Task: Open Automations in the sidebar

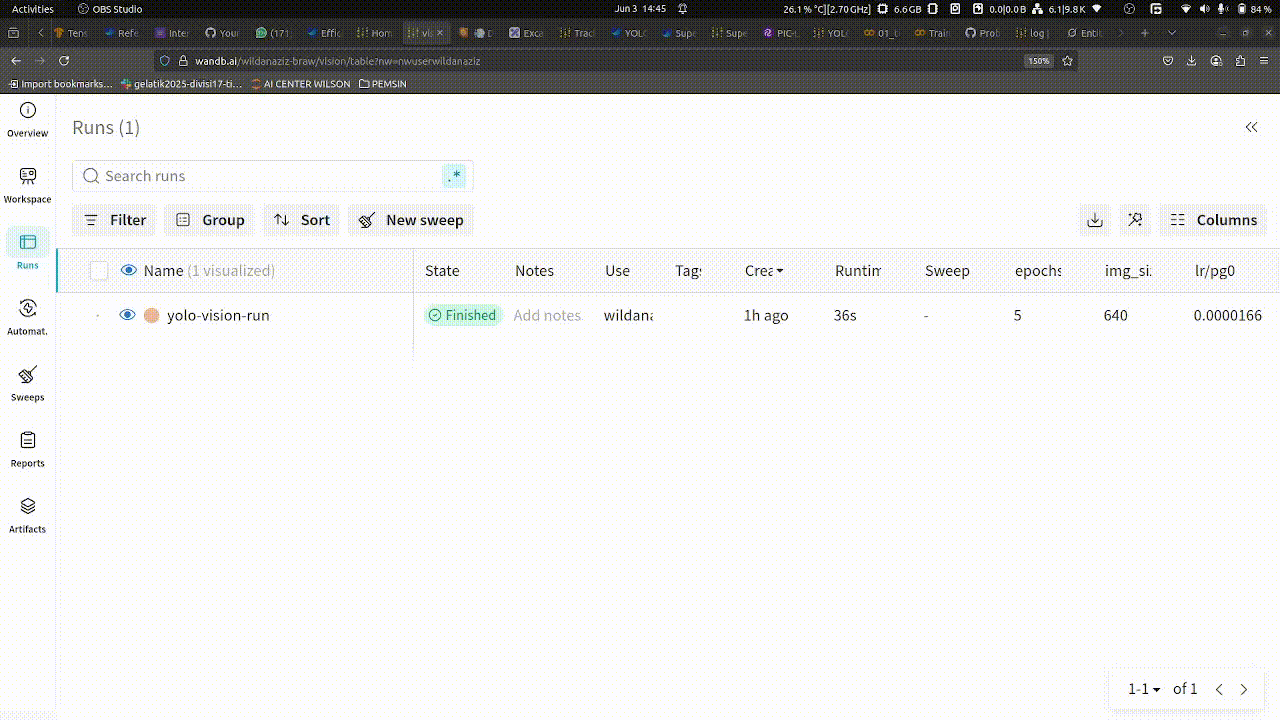Action: click(27, 309)
